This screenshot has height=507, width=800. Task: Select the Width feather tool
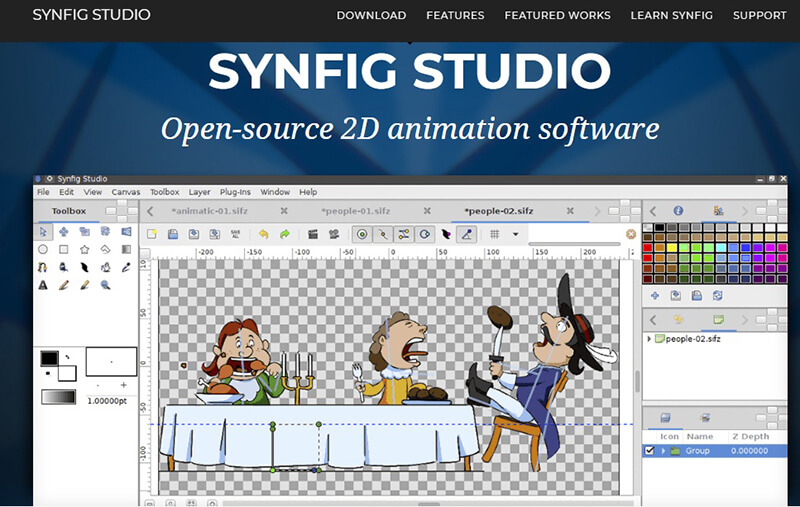pos(85,267)
